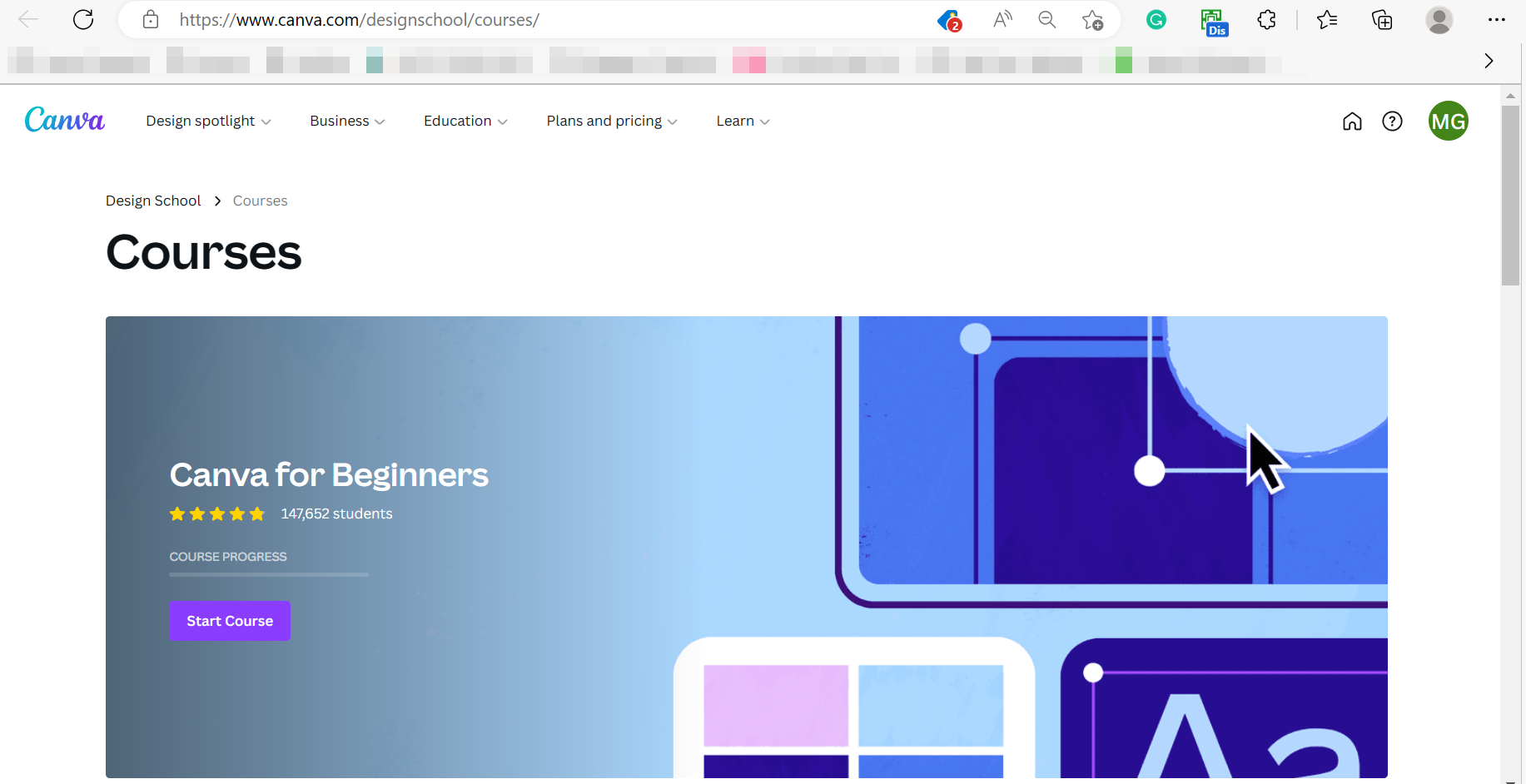Open the browser zoom magnifier icon
The width and height of the screenshot is (1526, 784).
pyautogui.click(x=1047, y=20)
